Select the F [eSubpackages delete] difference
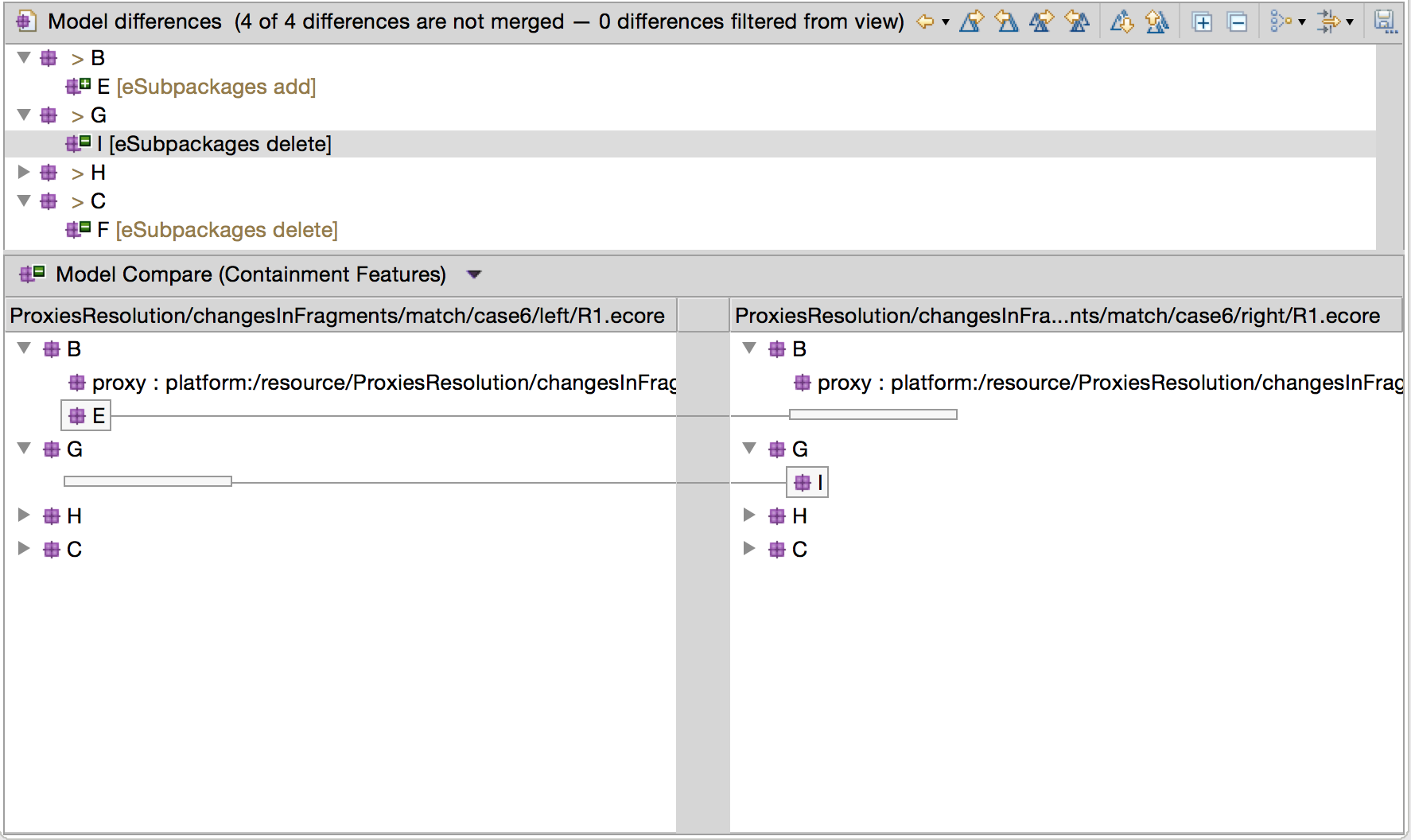This screenshot has height=840, width=1411. point(216,230)
